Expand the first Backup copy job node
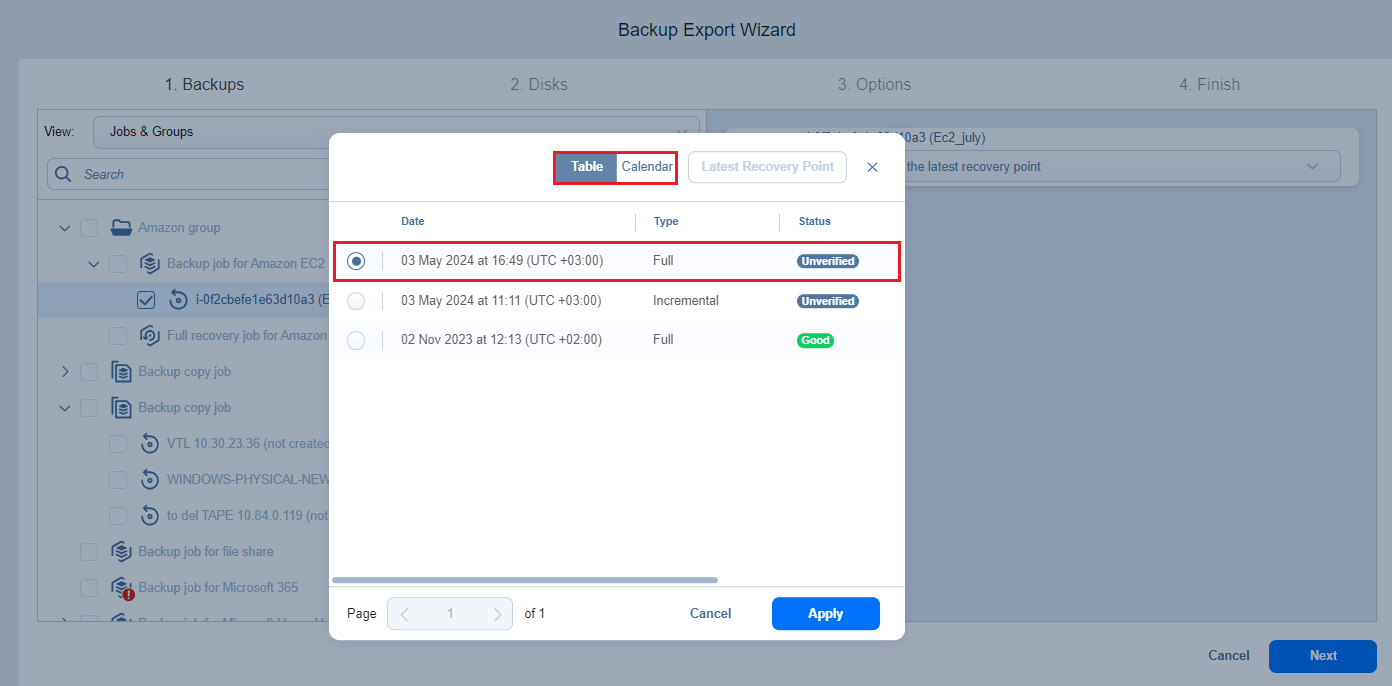Image resolution: width=1392 pixels, height=686 pixels. 65,372
